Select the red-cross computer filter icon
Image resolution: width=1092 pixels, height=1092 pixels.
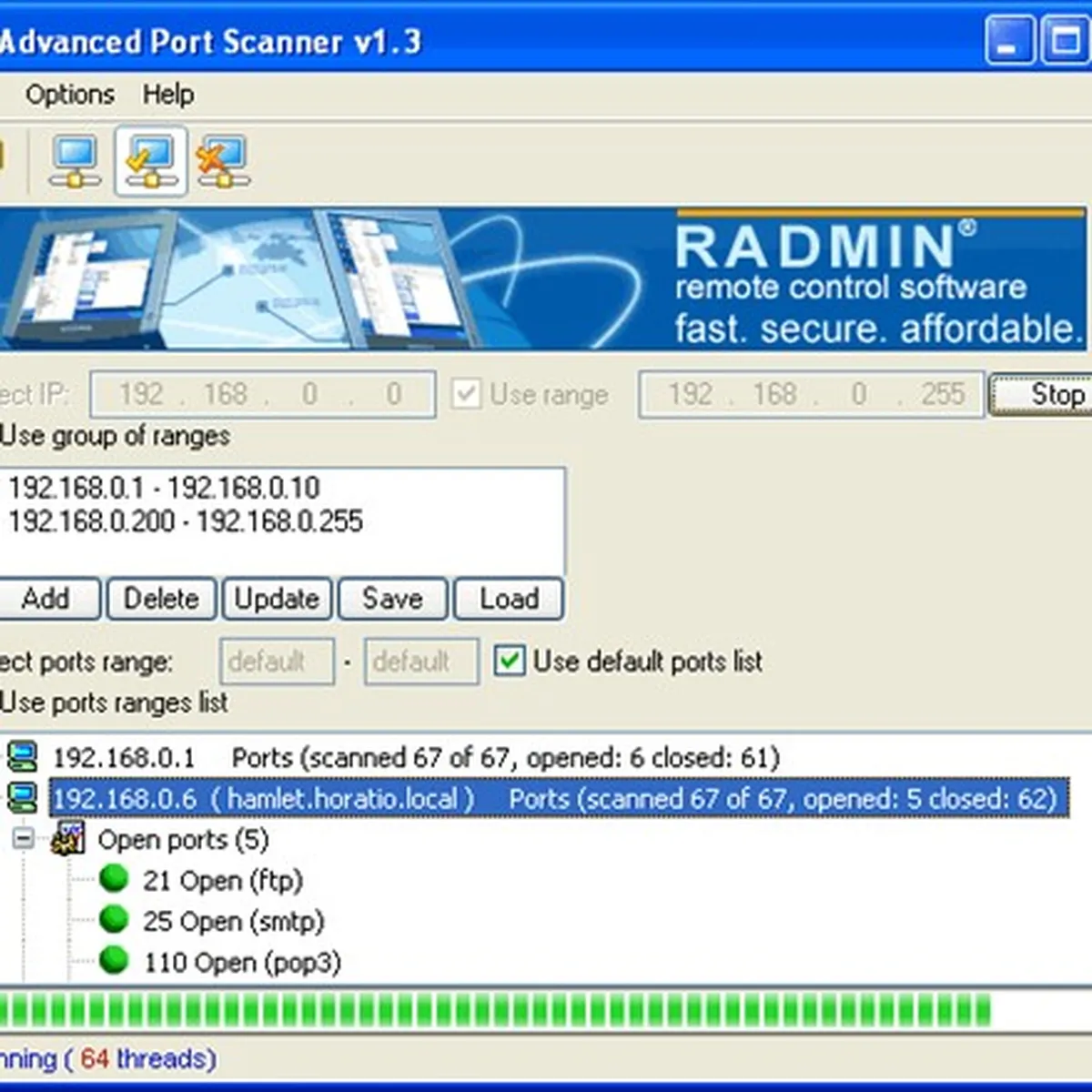pos(223,160)
